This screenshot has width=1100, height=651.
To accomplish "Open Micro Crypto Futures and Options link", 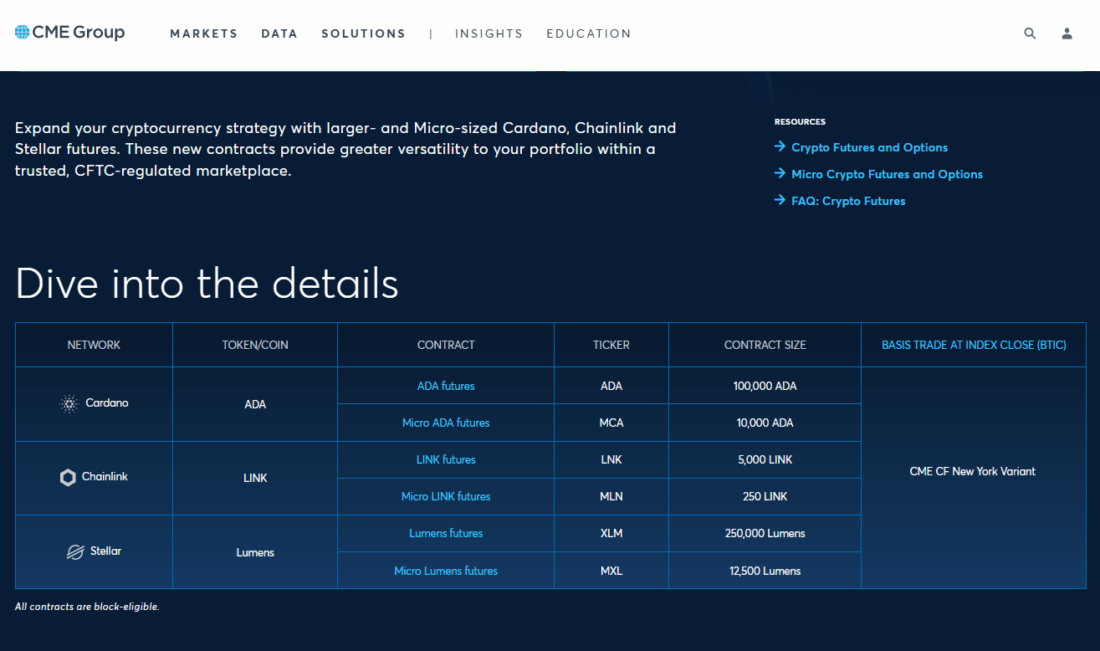I will pos(887,174).
